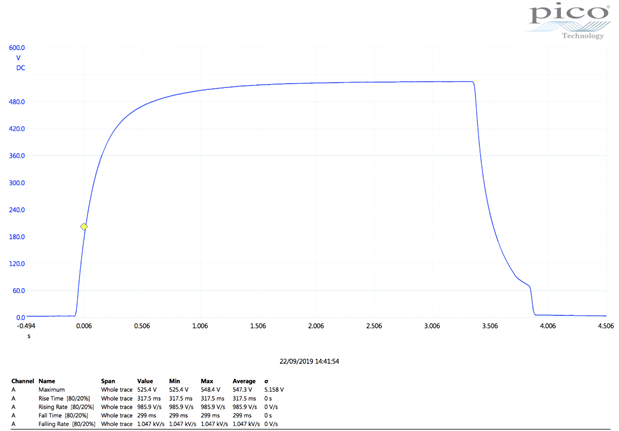The width and height of the screenshot is (619, 431).
Task: Click the V unit label on the voltage axis
Action: click(x=18, y=58)
